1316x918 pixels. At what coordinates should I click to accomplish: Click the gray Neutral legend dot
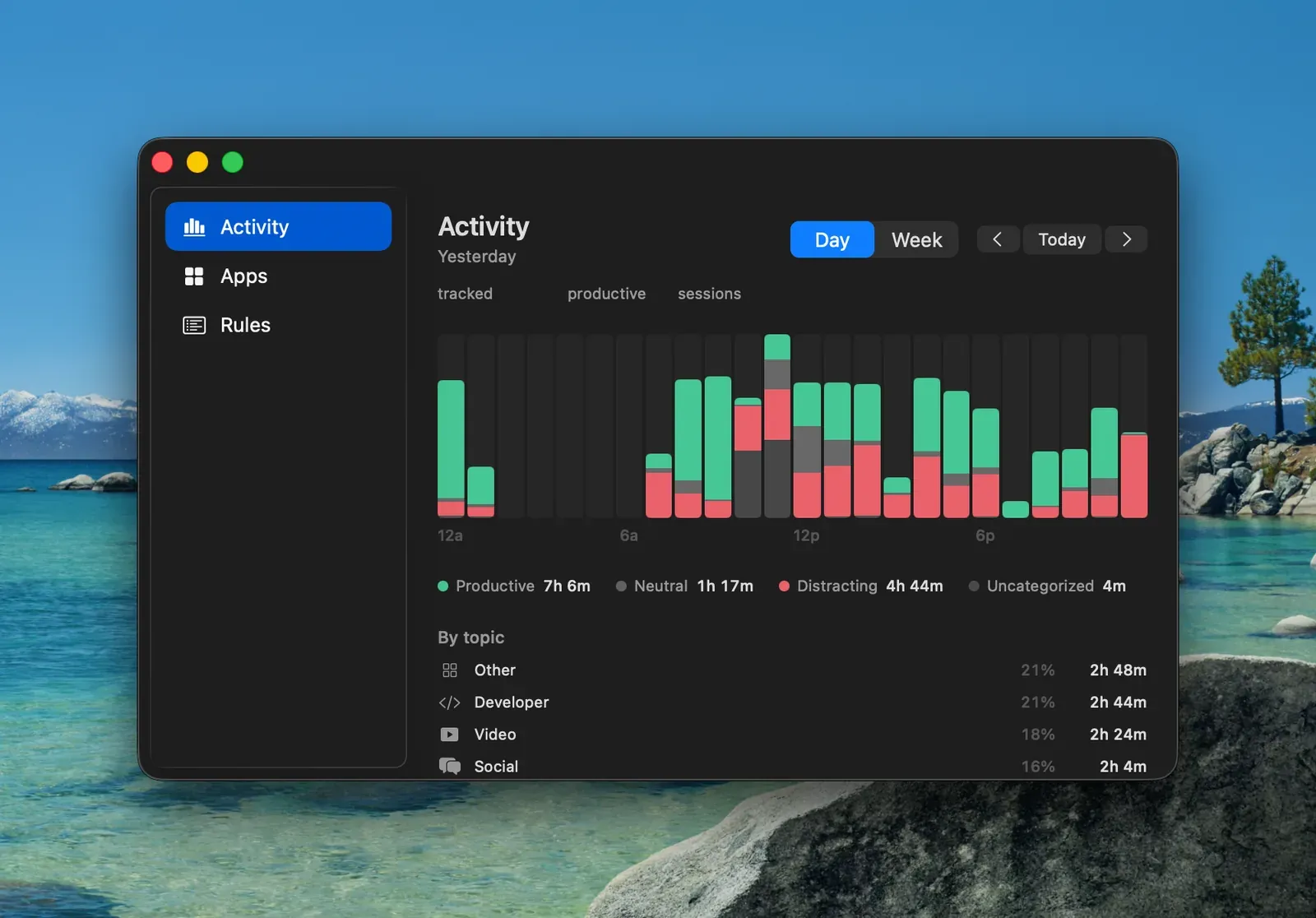[622, 586]
